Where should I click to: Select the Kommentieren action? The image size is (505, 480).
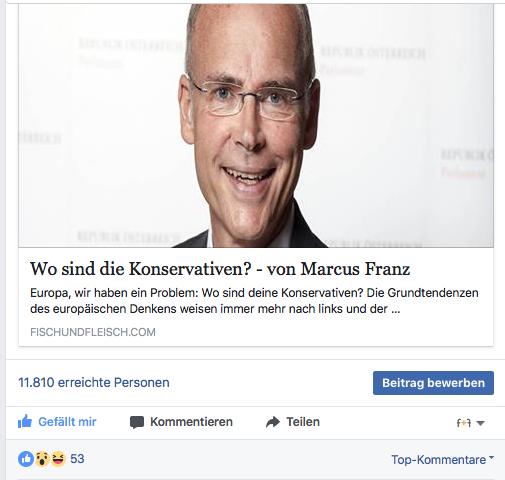click(x=181, y=422)
